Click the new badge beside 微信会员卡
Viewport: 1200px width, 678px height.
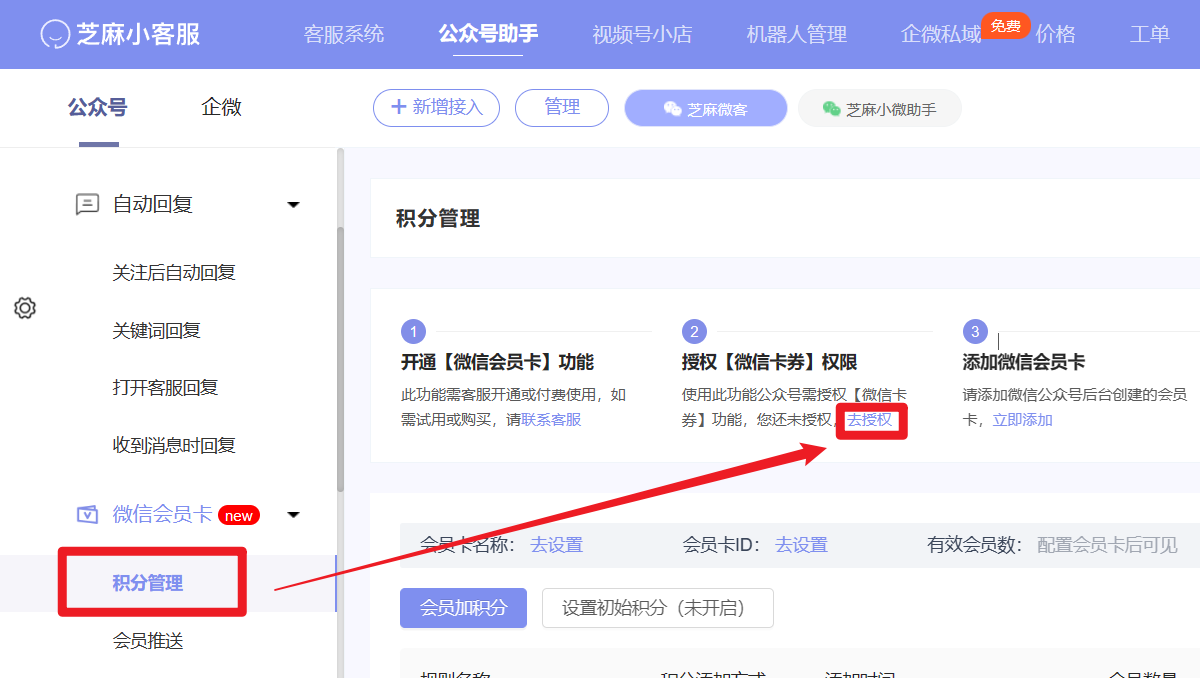point(239,516)
